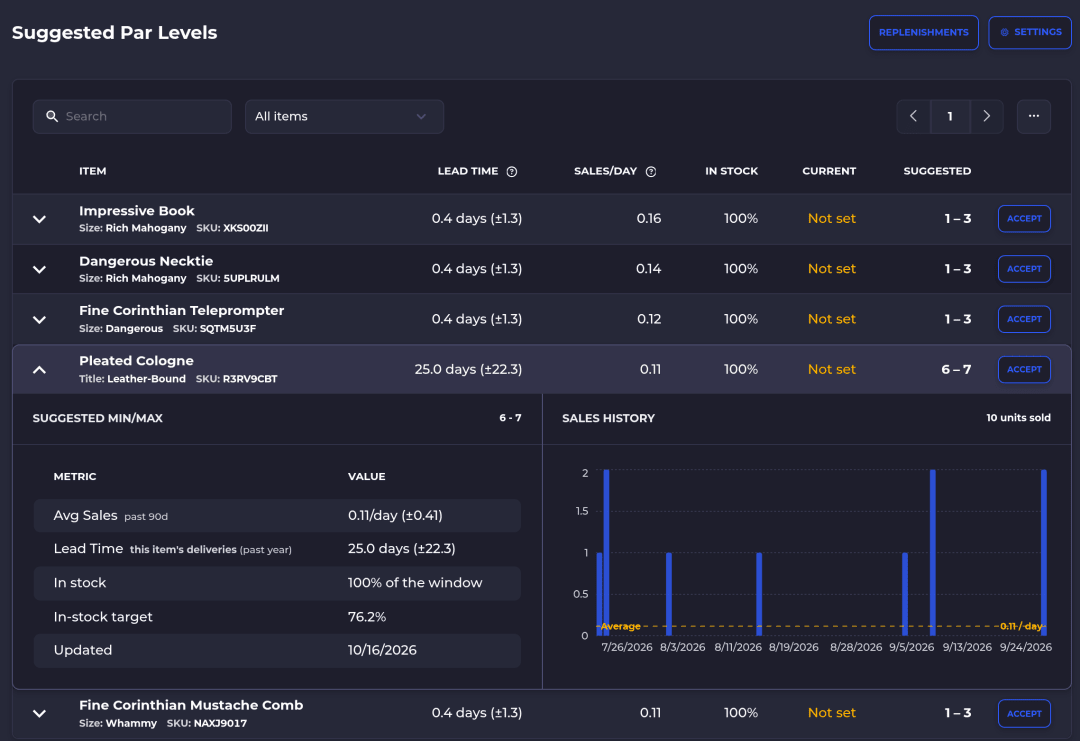Accept suggestion for Impressive Book

click(x=1024, y=219)
